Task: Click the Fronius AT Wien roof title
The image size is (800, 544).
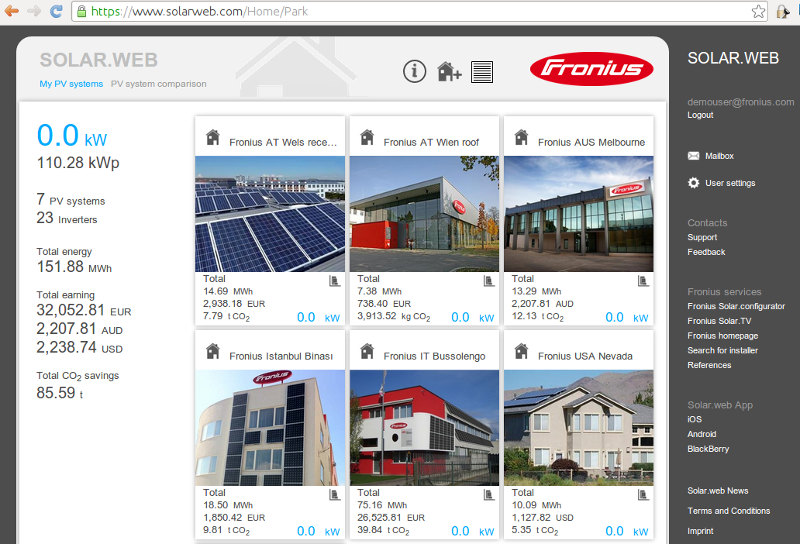Action: click(431, 142)
